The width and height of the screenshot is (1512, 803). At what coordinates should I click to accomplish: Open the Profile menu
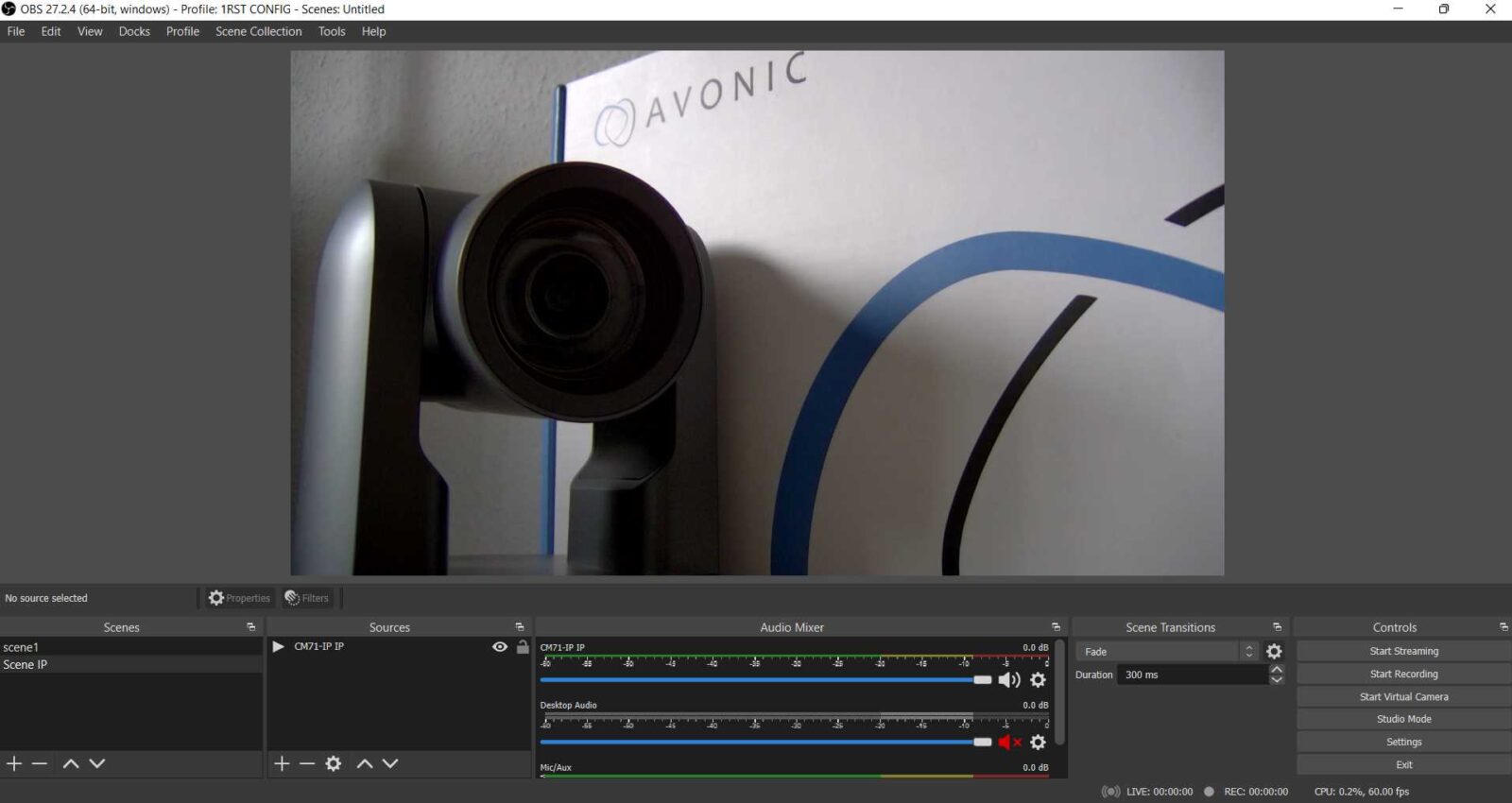click(x=182, y=31)
